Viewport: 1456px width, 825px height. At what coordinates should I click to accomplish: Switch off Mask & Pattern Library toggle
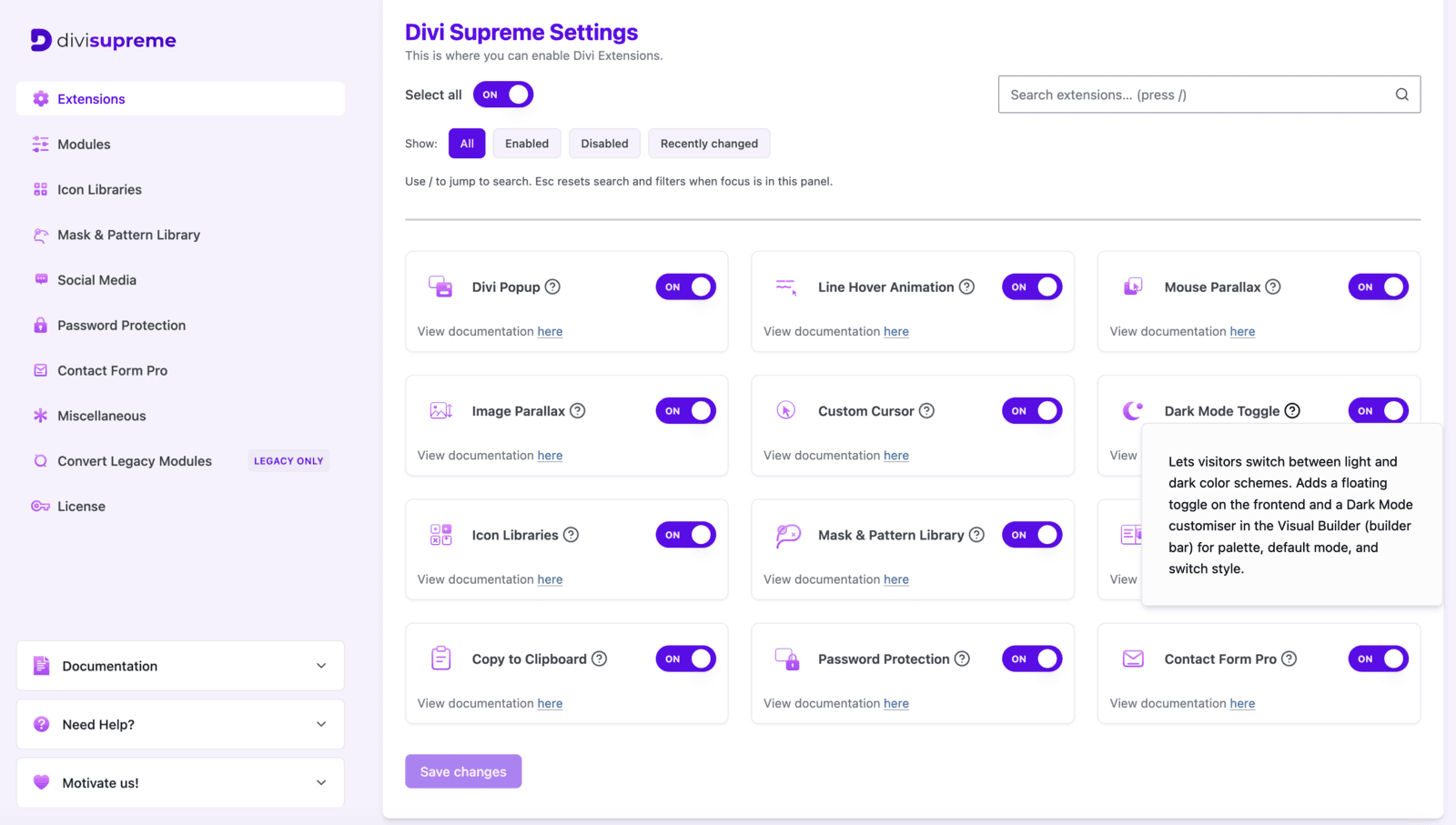pos(1032,535)
